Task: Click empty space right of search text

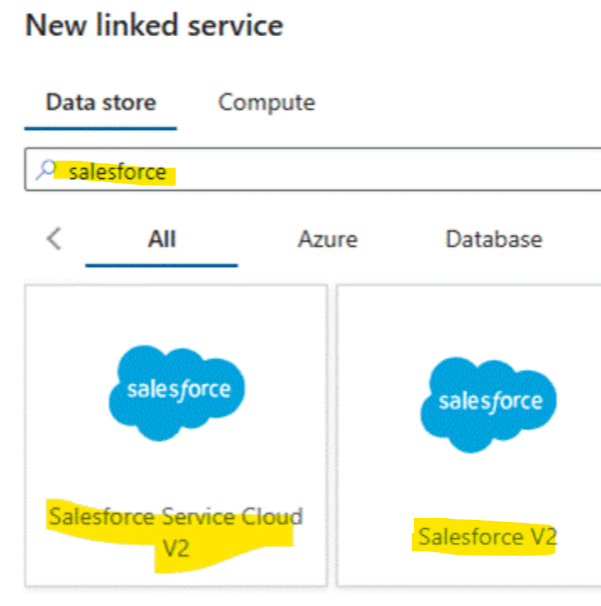Action: 400,171
